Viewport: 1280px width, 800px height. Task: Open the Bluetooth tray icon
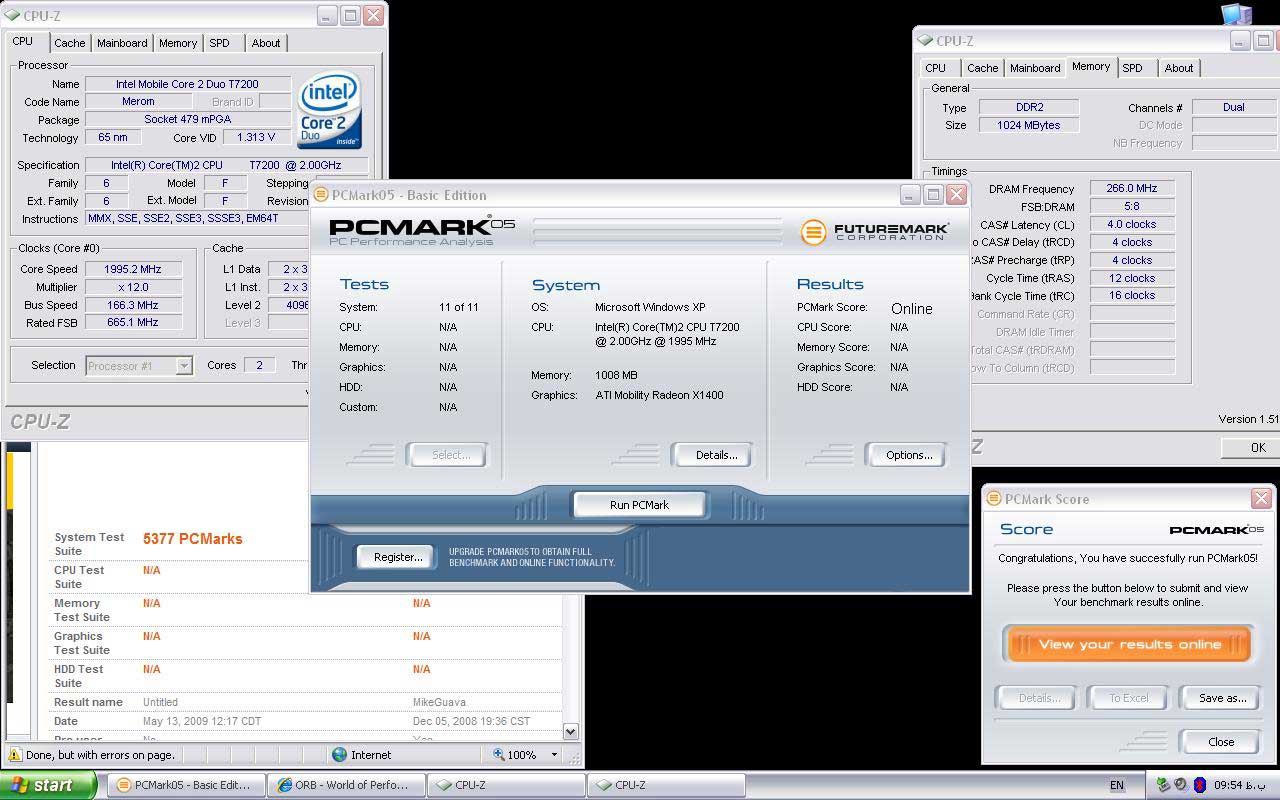click(x=1199, y=785)
